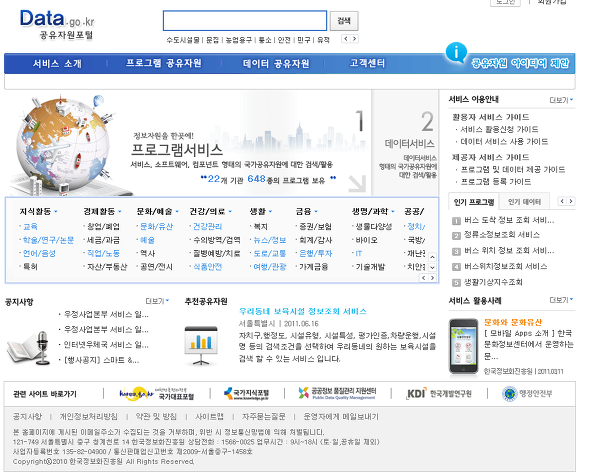Click rank 2 icon beside 정류소정보조회 서비스
Image resolution: width=590 pixels, height=473 pixels.
(x=456, y=236)
